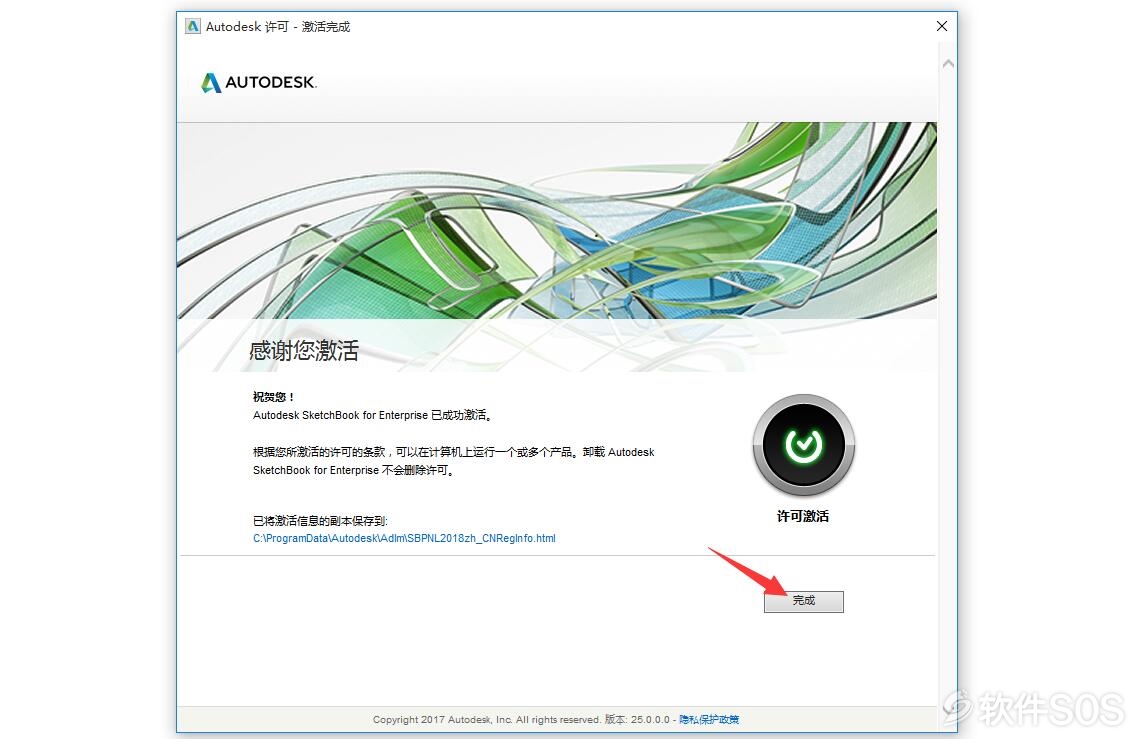Click the 'SketchBook for Enterprise 不会删除许可' line
1141x739 pixels.
[x=354, y=471]
